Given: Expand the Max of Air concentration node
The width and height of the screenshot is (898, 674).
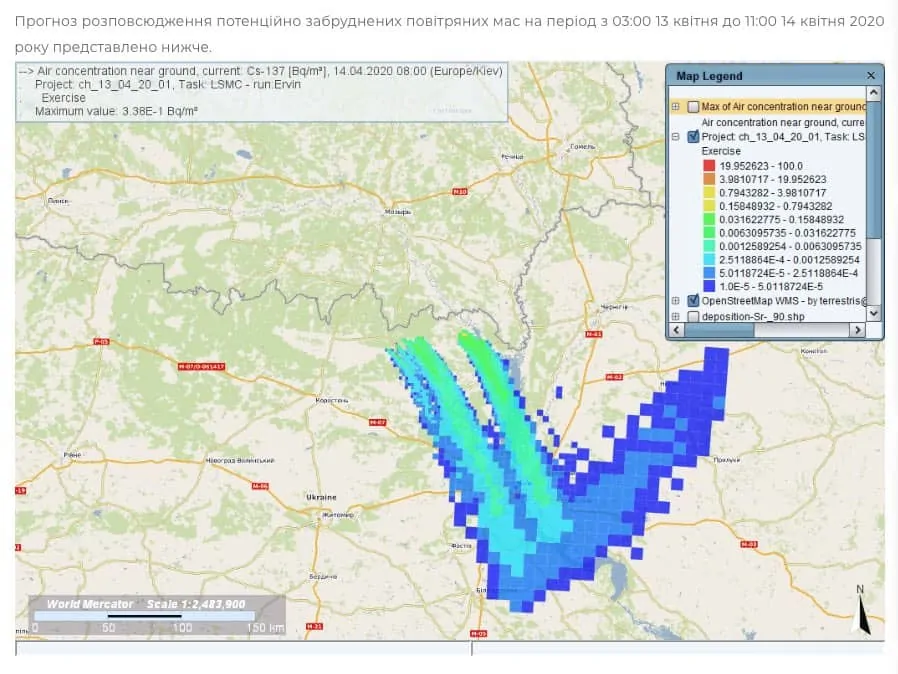Looking at the screenshot, I should coord(676,106).
